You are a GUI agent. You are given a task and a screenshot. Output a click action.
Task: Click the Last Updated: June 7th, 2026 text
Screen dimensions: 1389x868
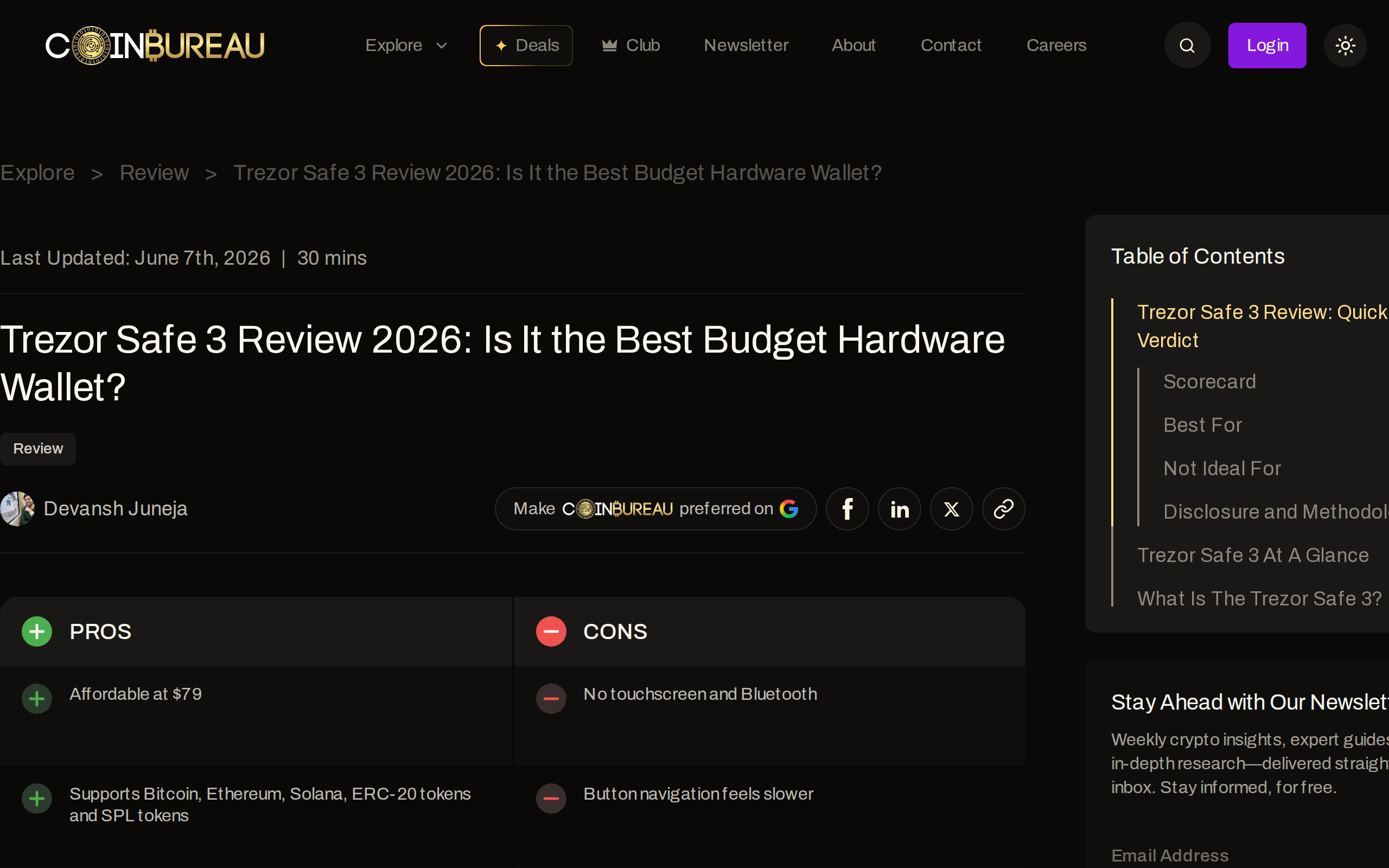[136, 258]
